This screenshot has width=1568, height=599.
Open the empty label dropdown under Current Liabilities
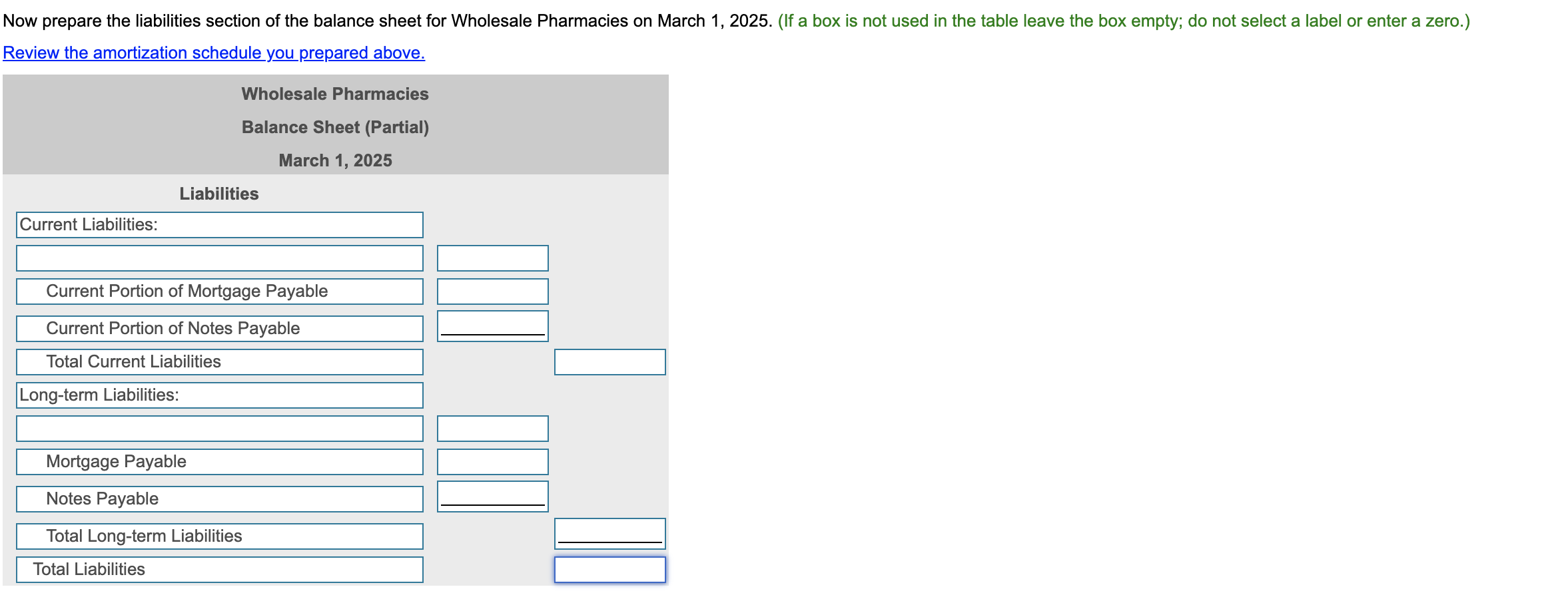[220, 258]
